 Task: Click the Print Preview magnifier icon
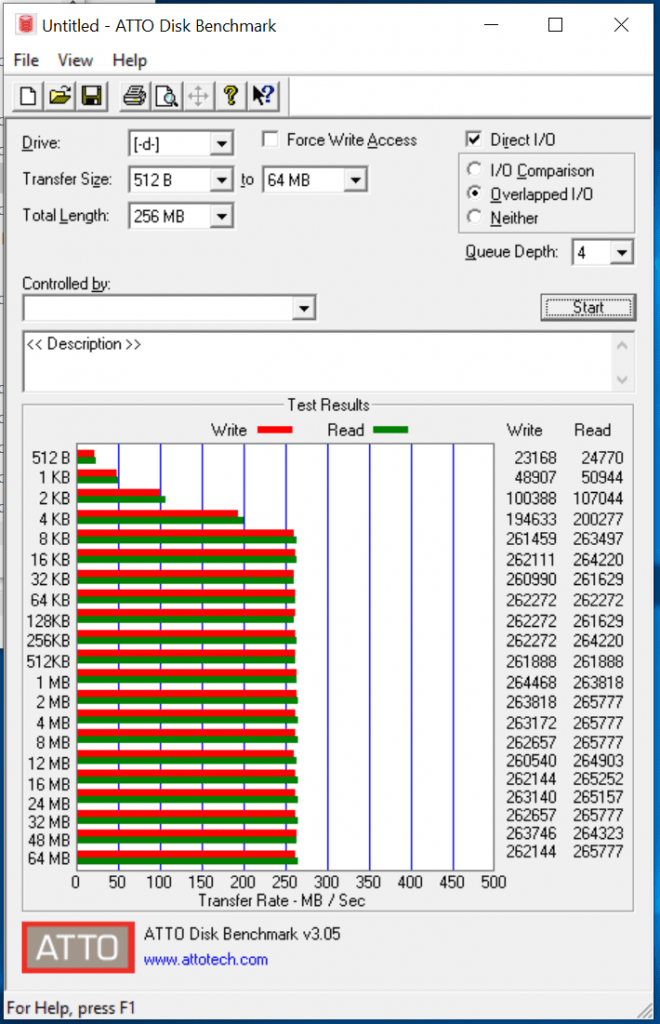(x=166, y=96)
